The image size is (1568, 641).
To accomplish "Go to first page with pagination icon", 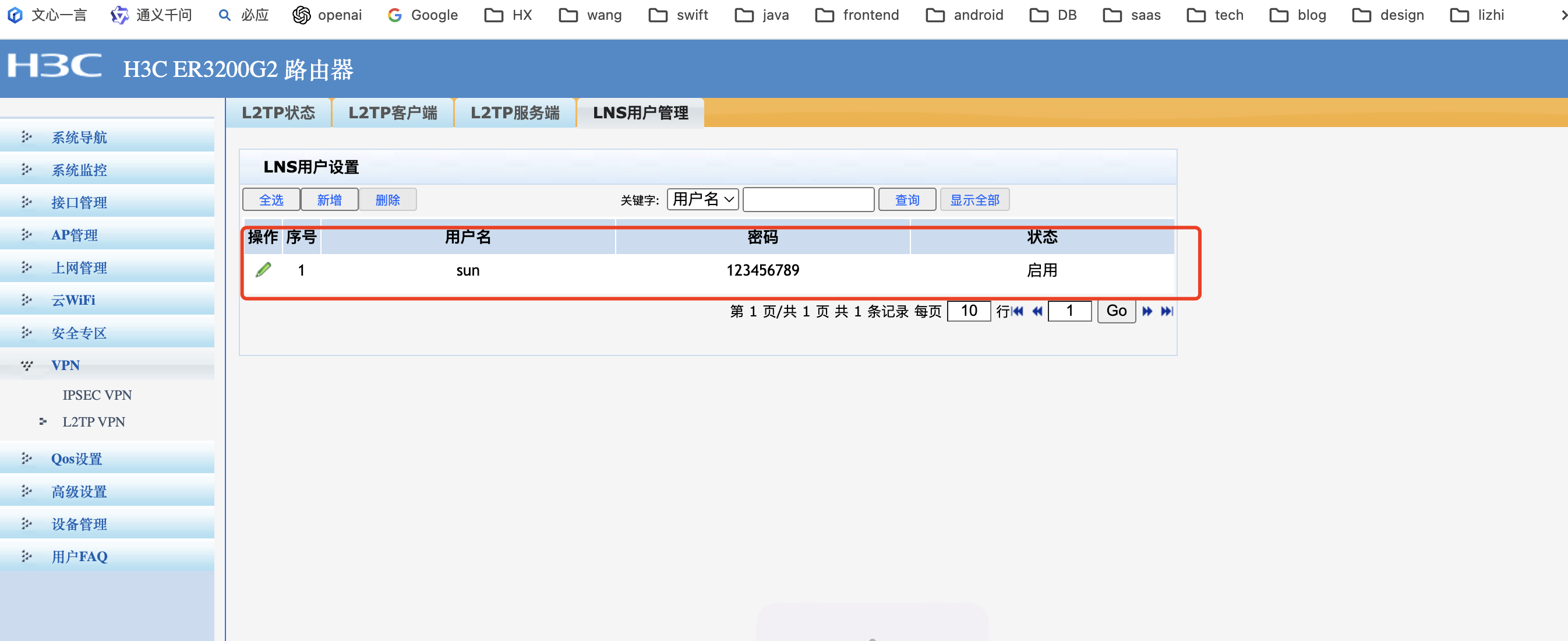I will pos(1017,311).
